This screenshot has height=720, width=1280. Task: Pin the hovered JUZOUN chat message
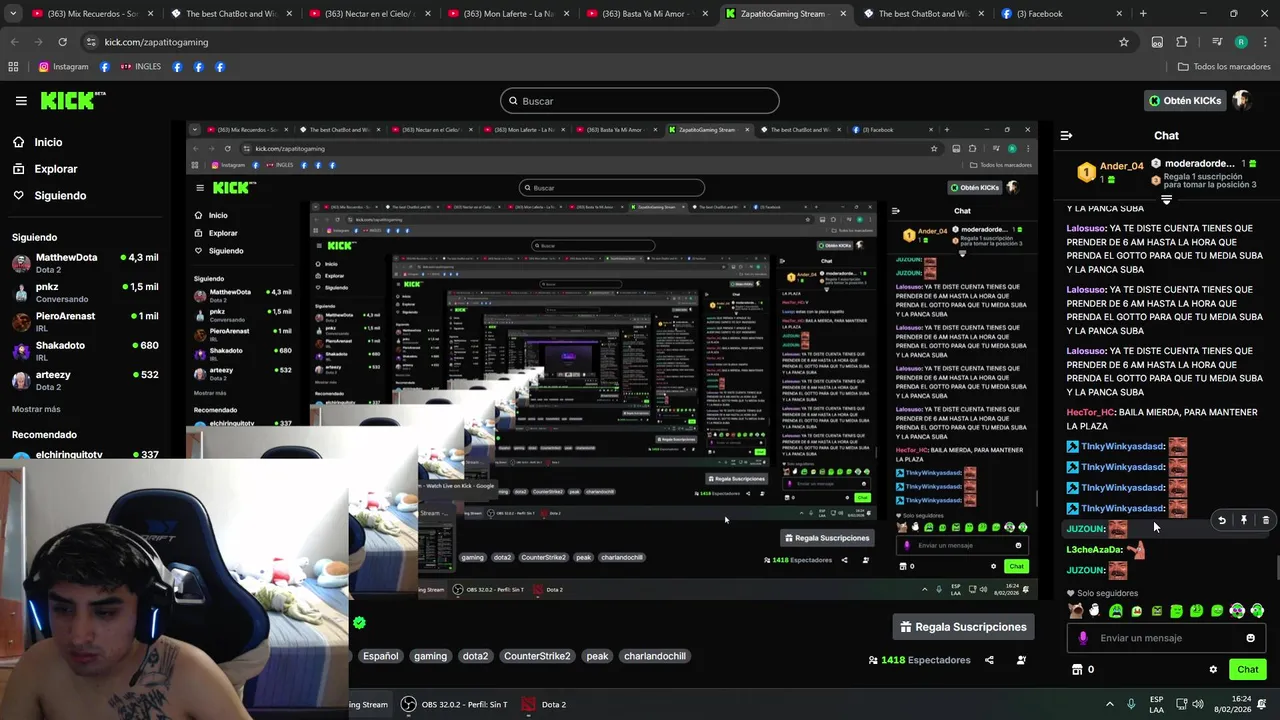point(1244,520)
